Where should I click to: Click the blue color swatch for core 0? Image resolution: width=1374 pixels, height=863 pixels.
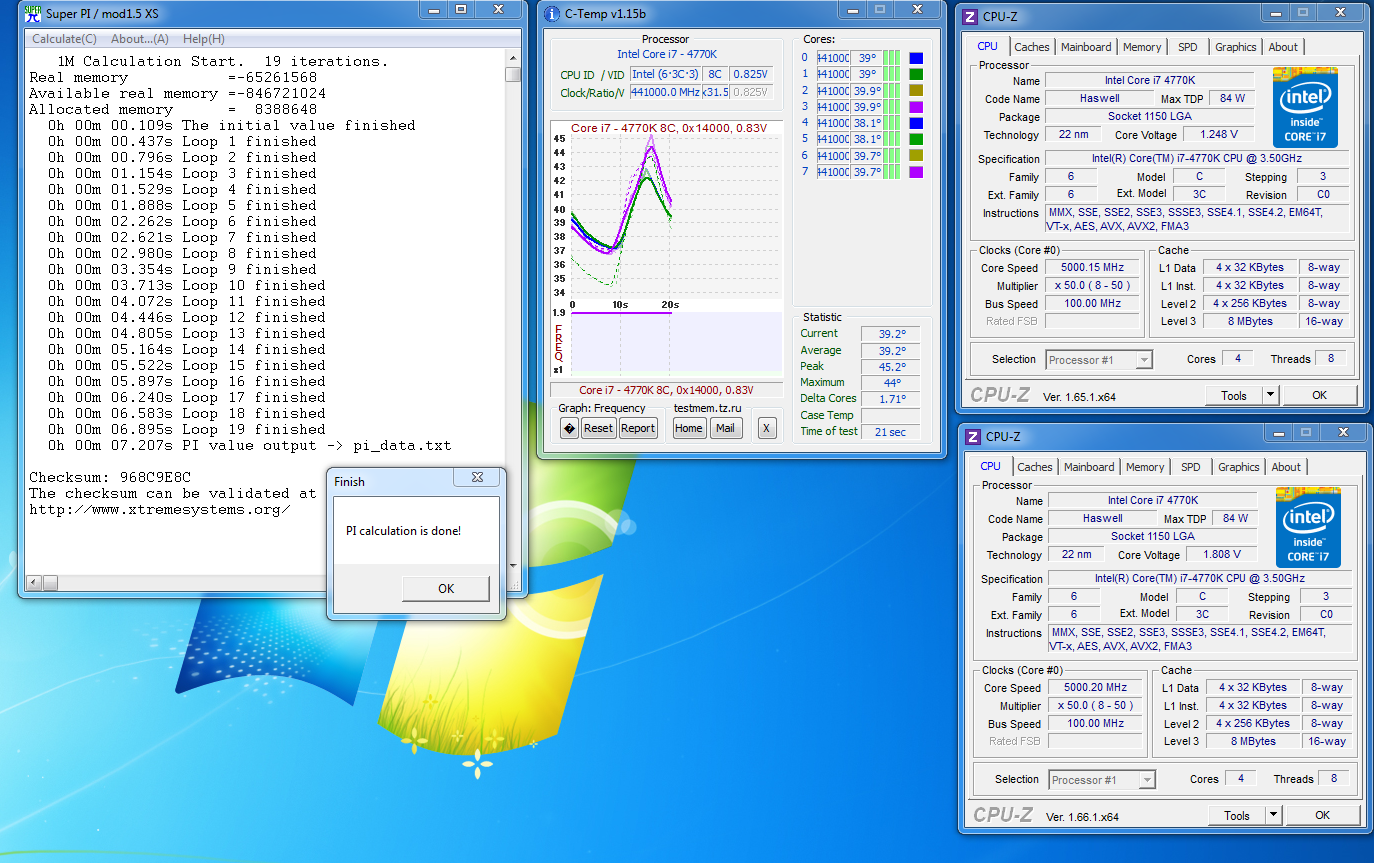pyautogui.click(x=916, y=58)
